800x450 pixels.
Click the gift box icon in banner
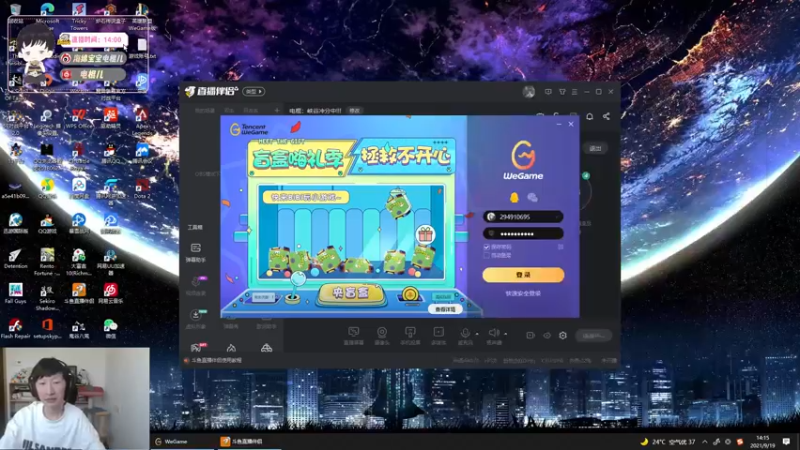pyautogui.click(x=424, y=235)
